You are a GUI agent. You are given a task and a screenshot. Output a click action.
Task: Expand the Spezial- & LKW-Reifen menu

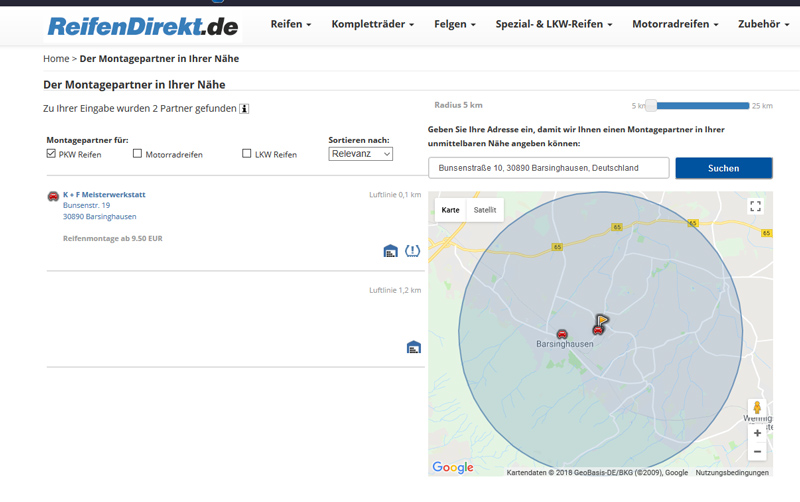554,24
